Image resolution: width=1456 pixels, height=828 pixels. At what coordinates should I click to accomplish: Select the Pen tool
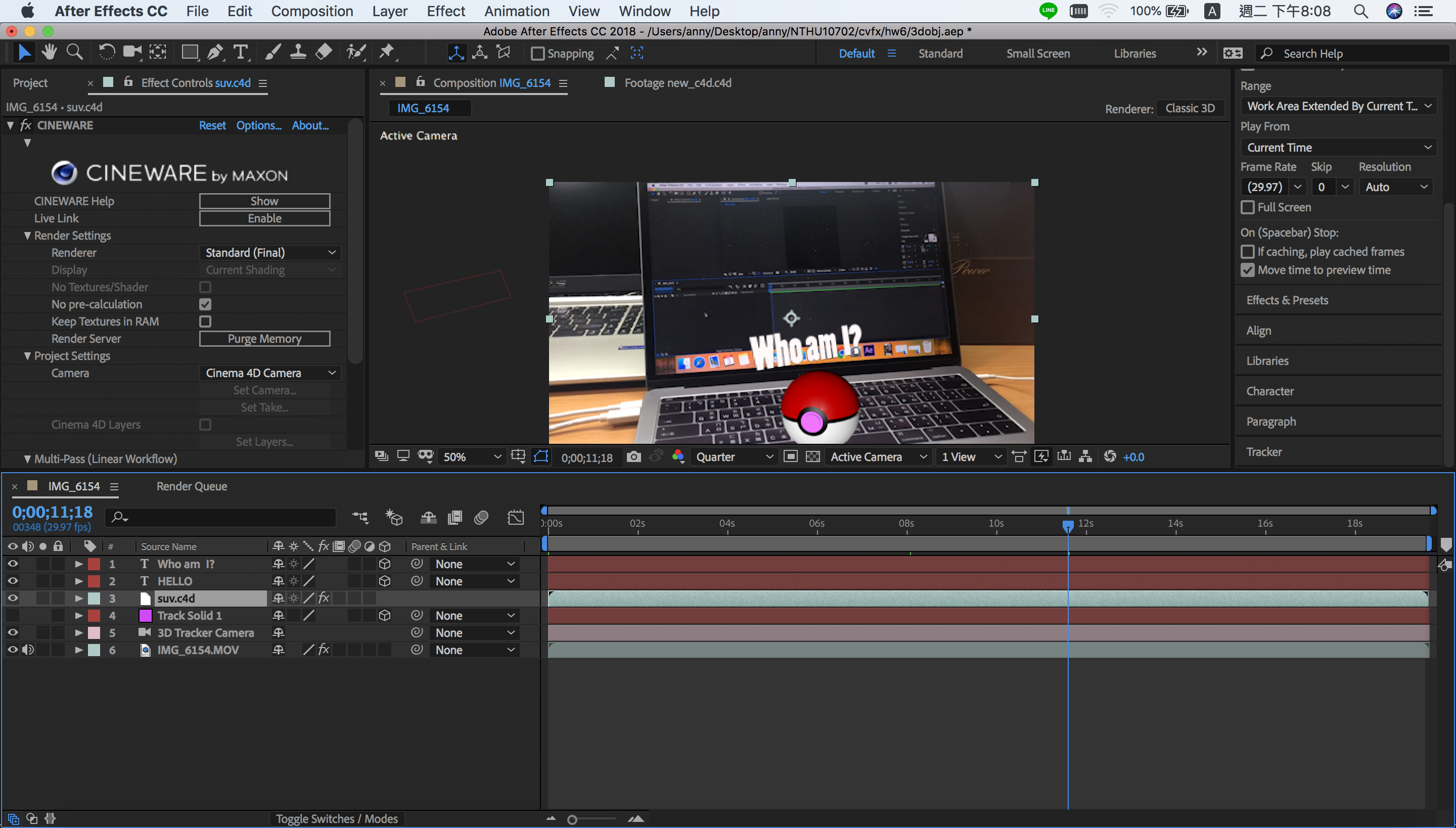tap(215, 53)
